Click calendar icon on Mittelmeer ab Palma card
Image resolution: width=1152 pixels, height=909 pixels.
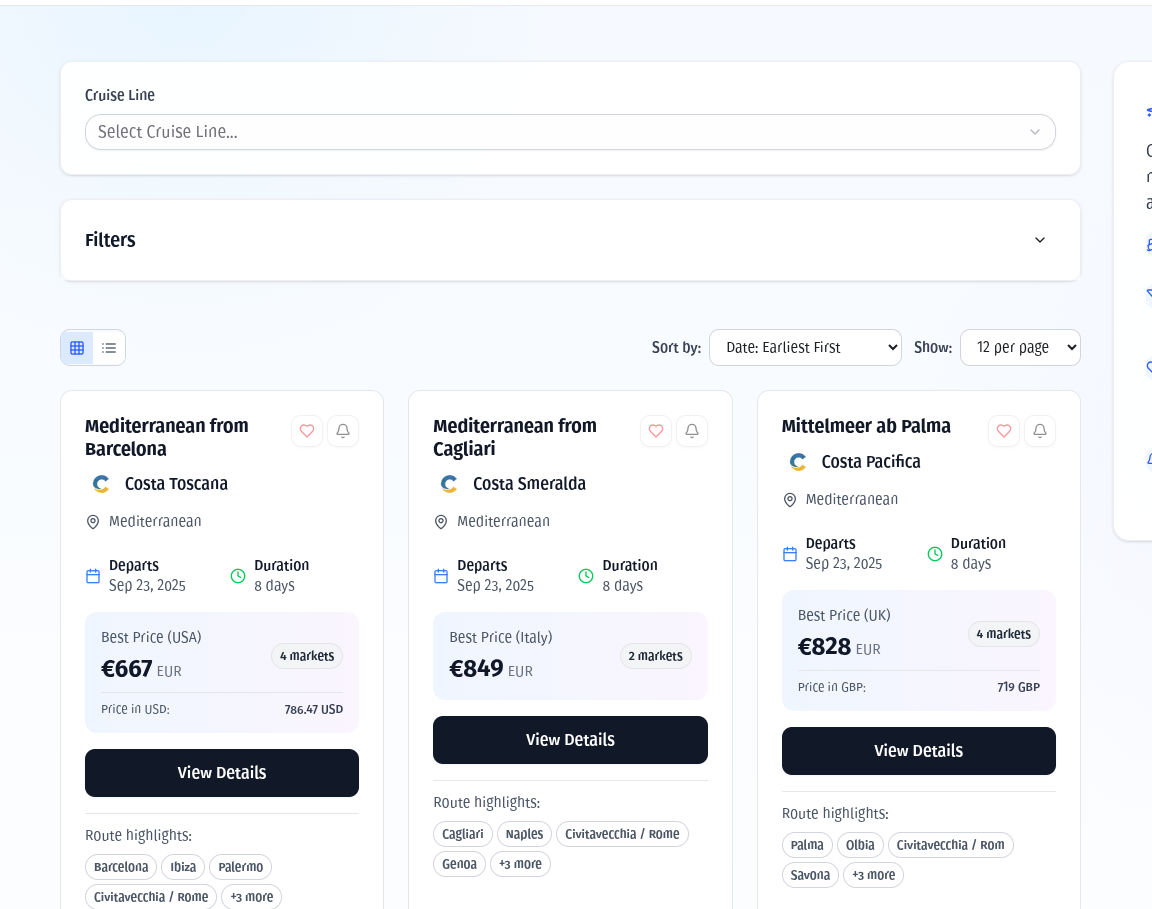790,554
